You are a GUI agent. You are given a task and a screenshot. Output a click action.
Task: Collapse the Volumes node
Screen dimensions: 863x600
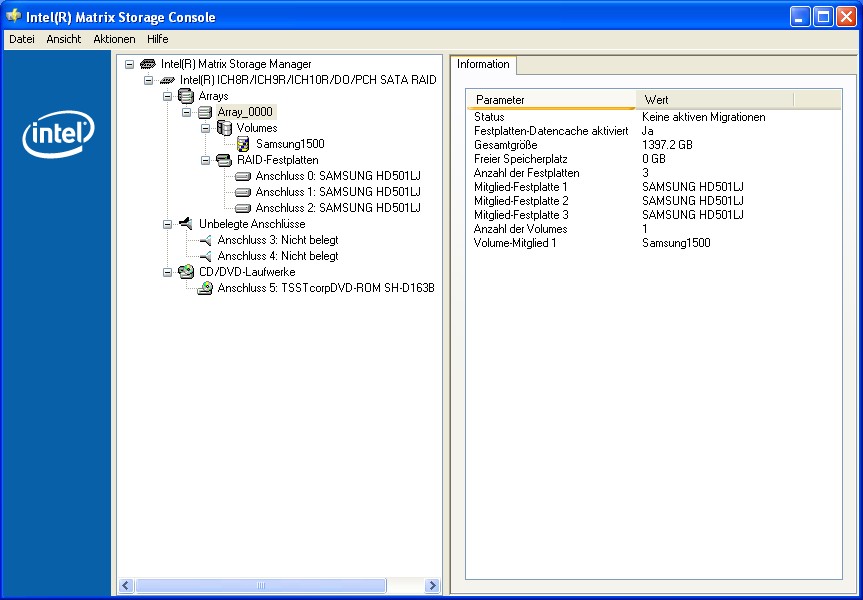(x=205, y=128)
